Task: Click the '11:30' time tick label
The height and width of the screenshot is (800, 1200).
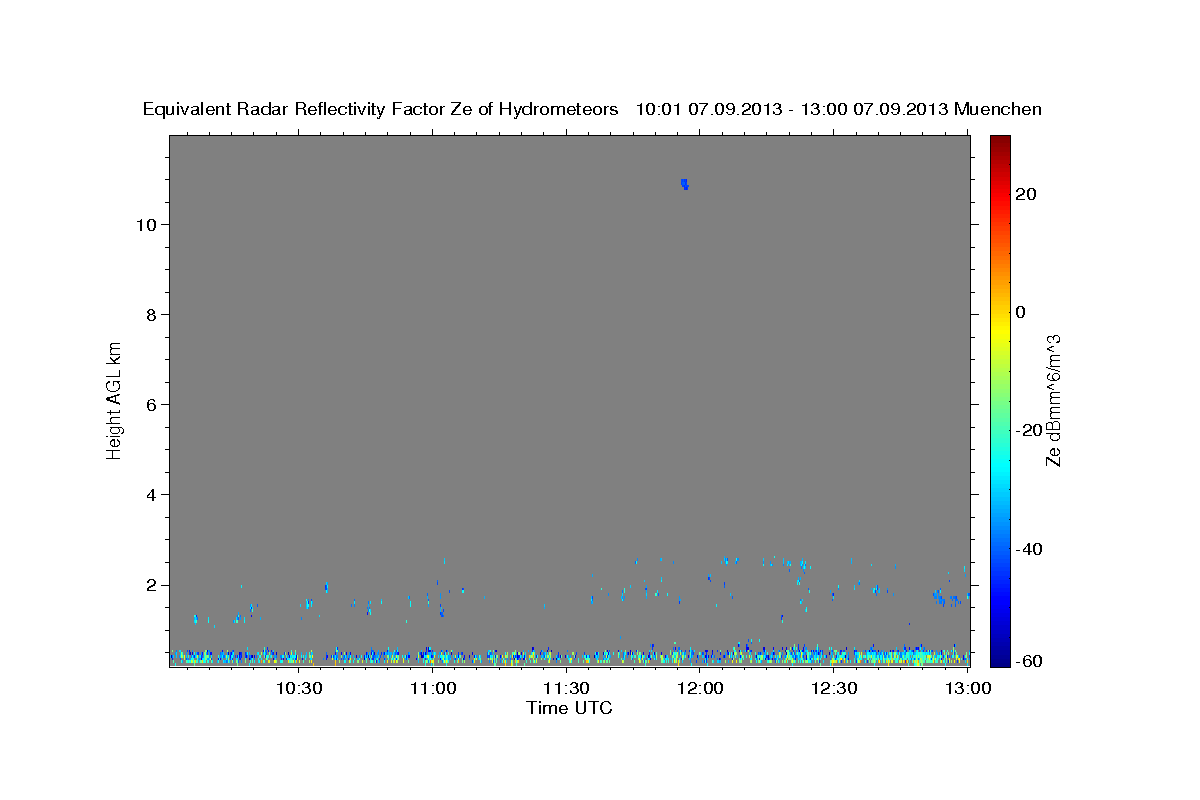Action: tap(567, 688)
